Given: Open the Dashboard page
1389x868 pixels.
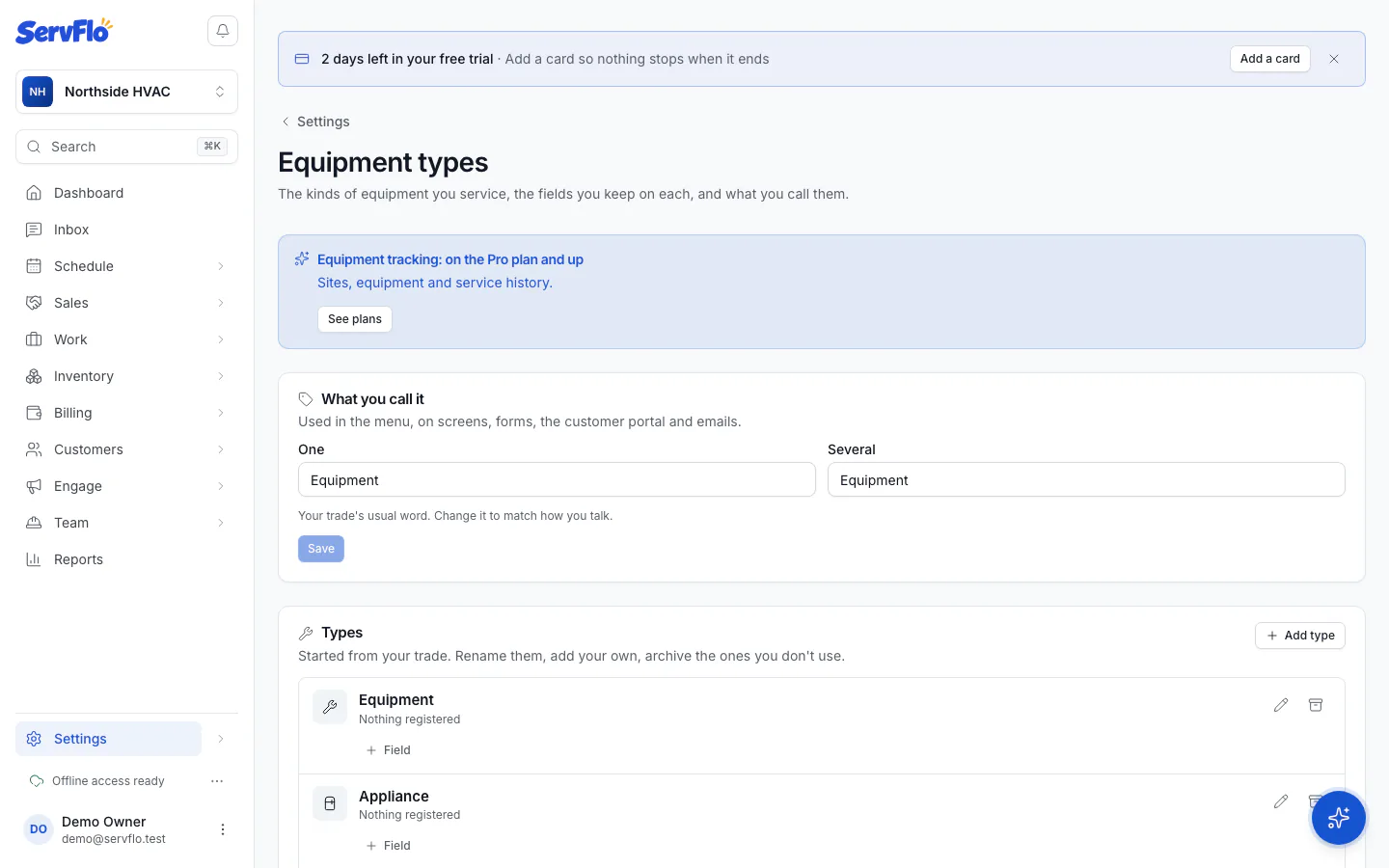Looking at the screenshot, I should pos(126,193).
